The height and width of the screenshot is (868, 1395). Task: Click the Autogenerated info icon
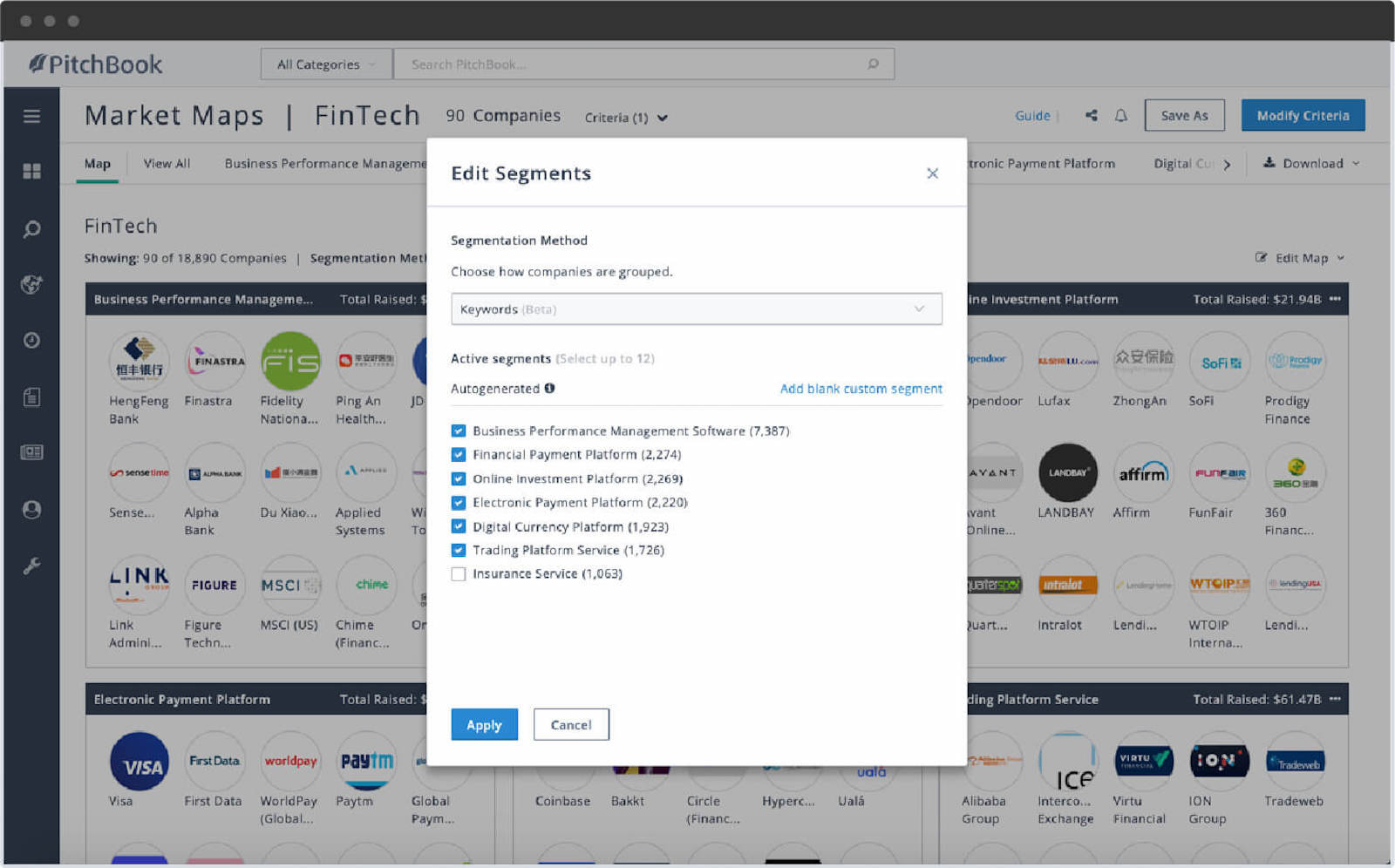(x=549, y=389)
